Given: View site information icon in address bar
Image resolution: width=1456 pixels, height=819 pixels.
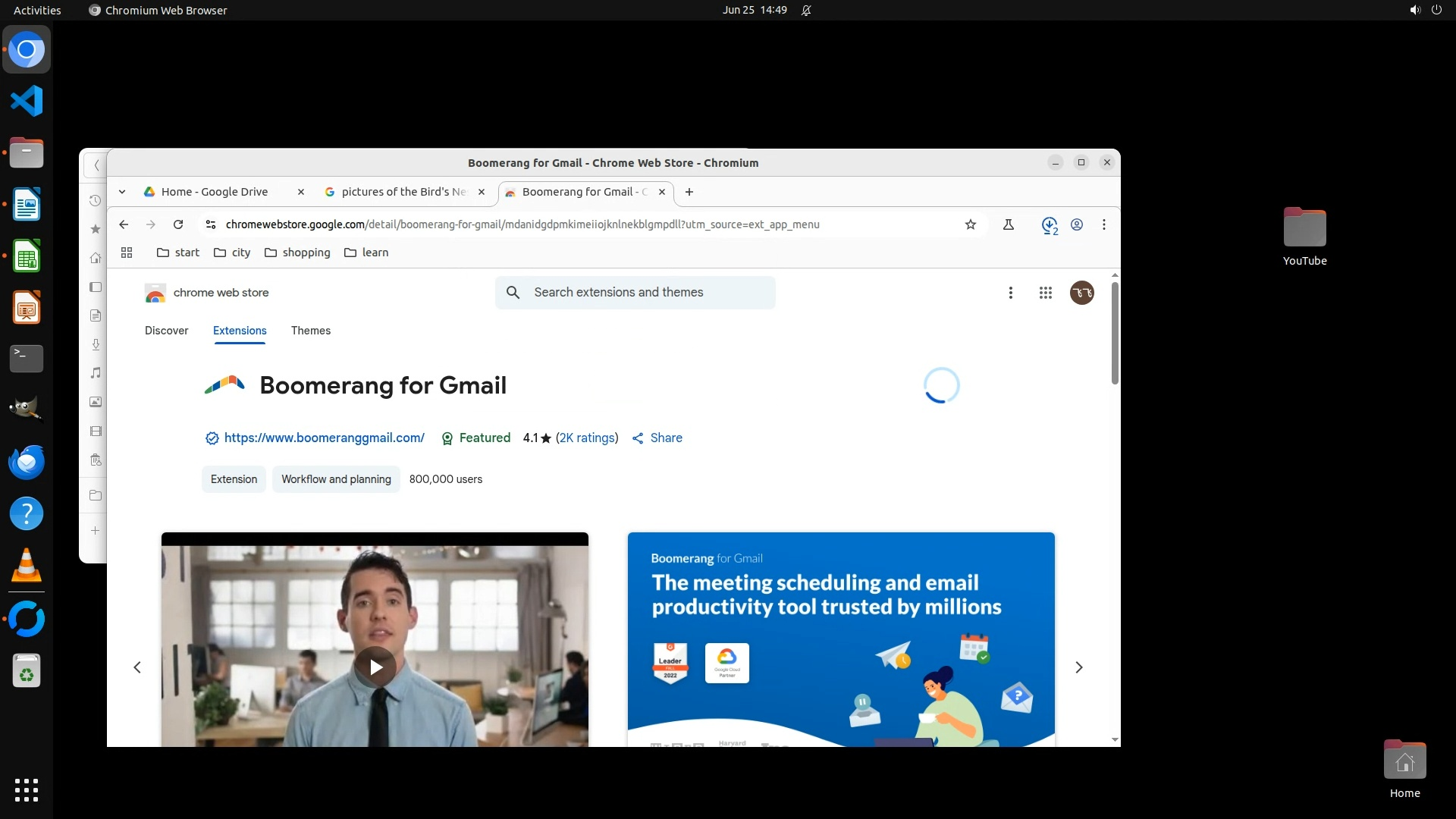Looking at the screenshot, I should (x=211, y=224).
